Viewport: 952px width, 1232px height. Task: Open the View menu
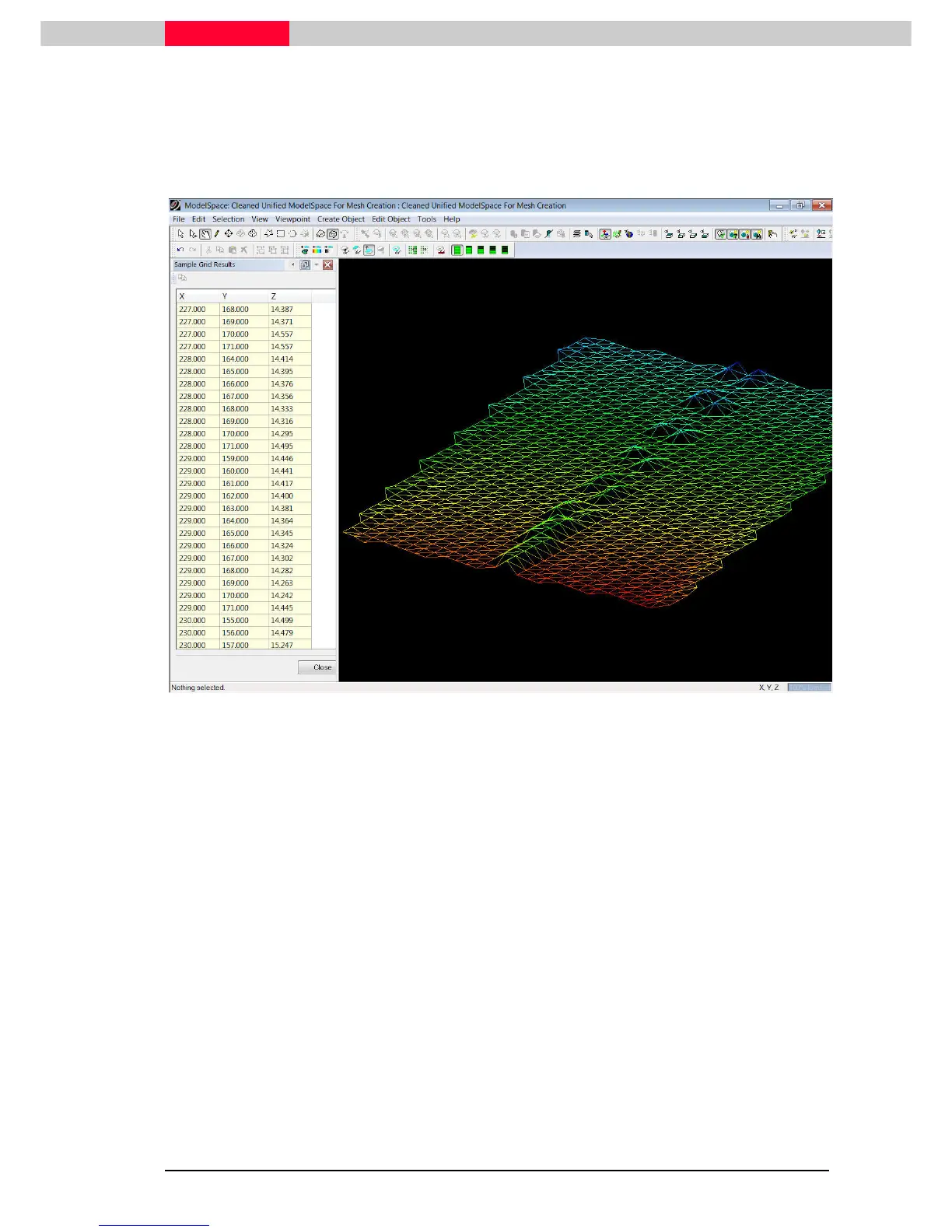pos(260,219)
